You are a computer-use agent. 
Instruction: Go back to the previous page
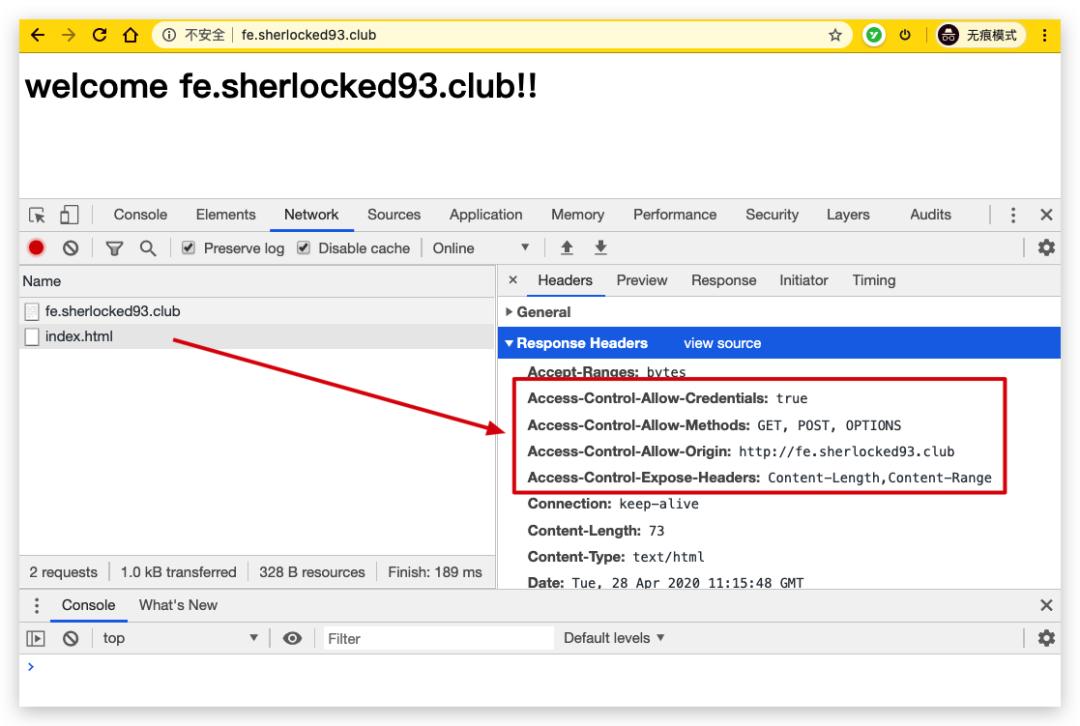(x=38, y=34)
